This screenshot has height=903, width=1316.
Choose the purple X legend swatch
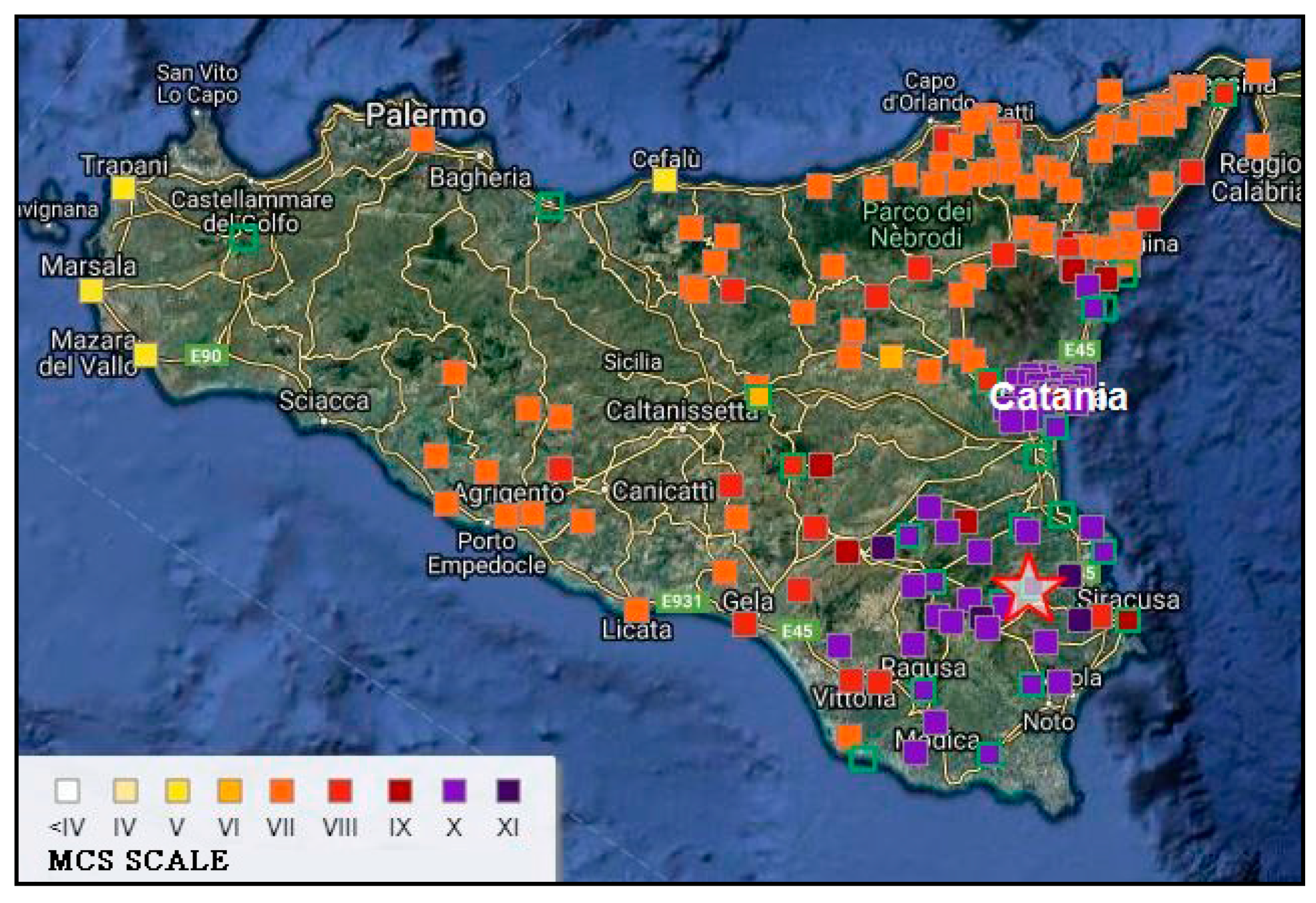(454, 791)
